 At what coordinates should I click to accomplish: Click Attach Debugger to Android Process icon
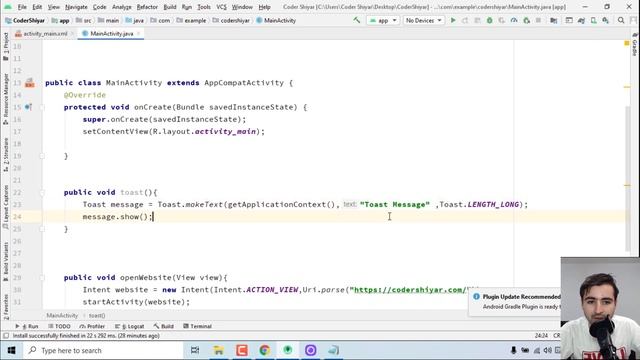527,20
